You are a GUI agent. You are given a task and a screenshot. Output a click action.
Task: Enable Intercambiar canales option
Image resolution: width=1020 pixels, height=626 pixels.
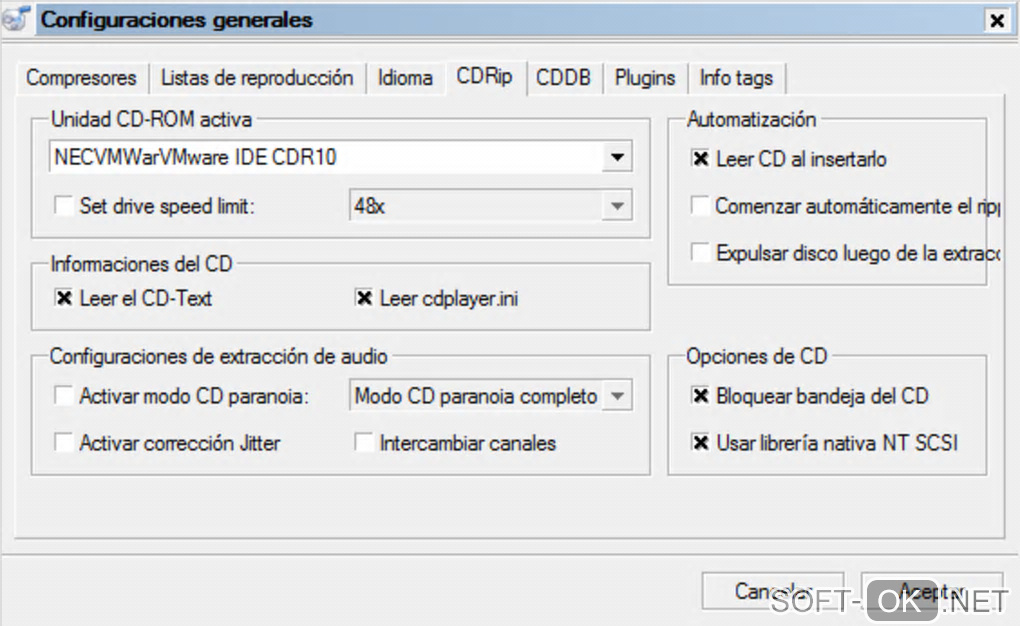pyautogui.click(x=364, y=442)
